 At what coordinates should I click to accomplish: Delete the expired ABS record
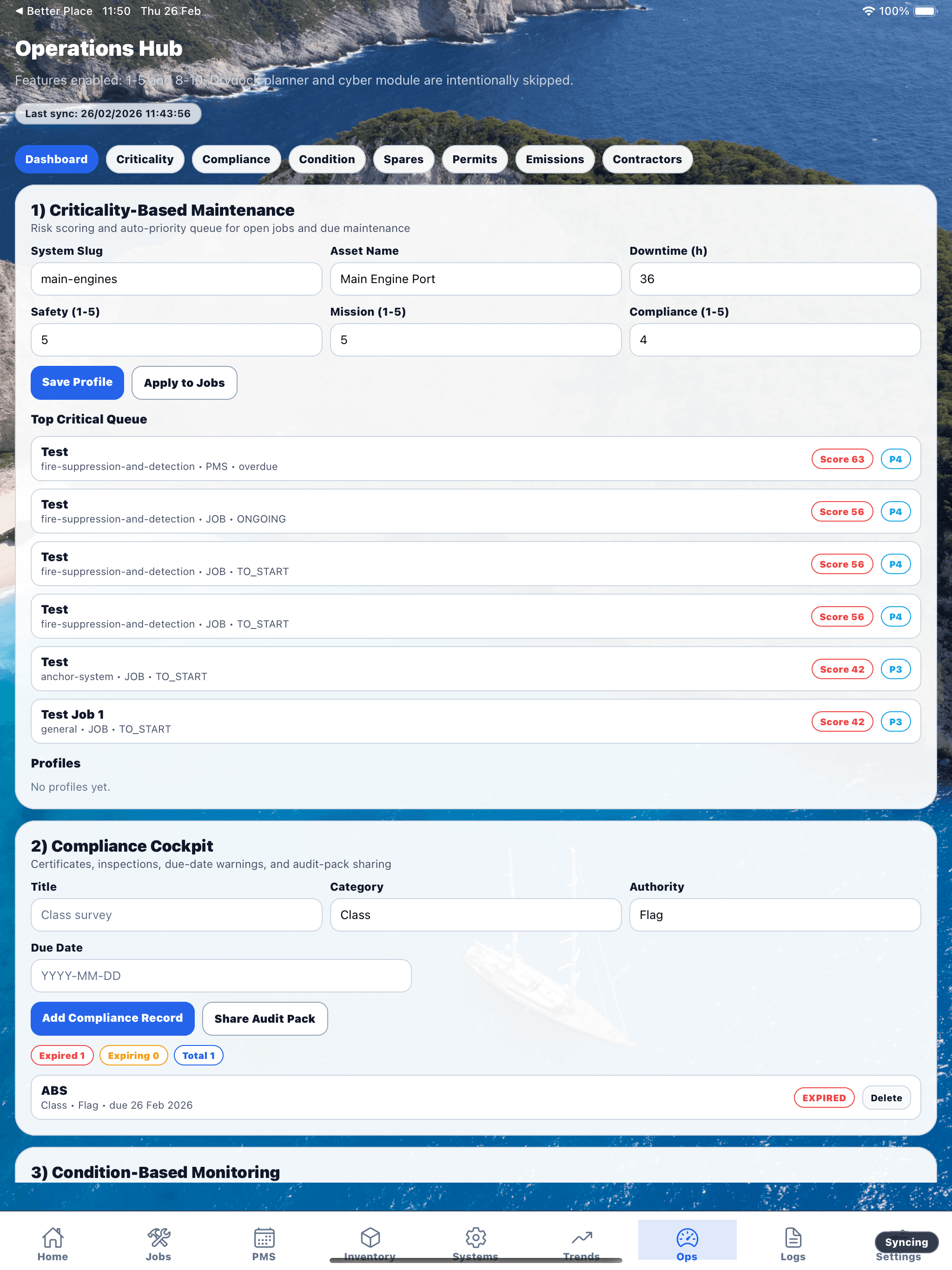click(886, 1098)
